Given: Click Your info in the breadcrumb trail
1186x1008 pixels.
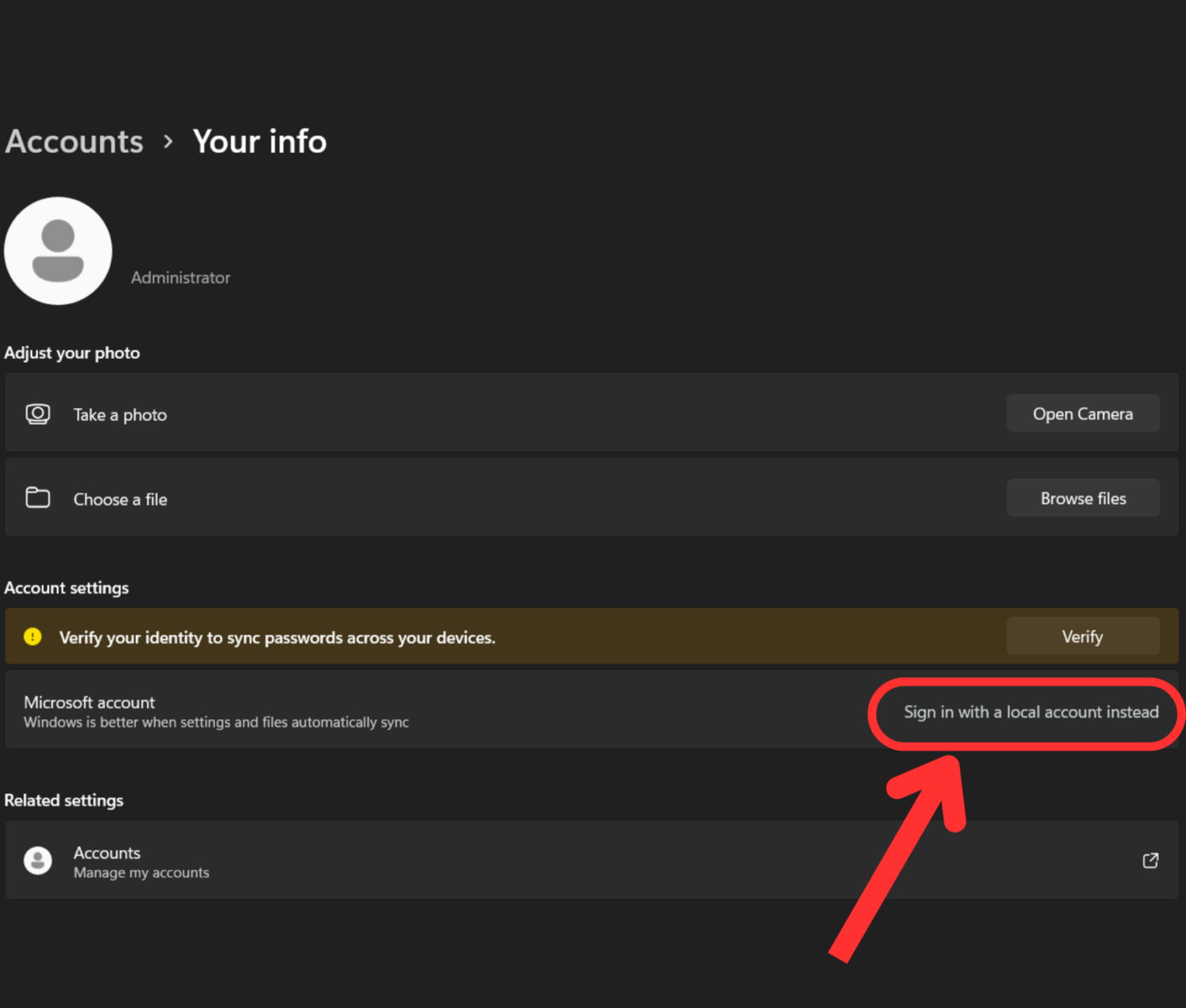Looking at the screenshot, I should [260, 141].
